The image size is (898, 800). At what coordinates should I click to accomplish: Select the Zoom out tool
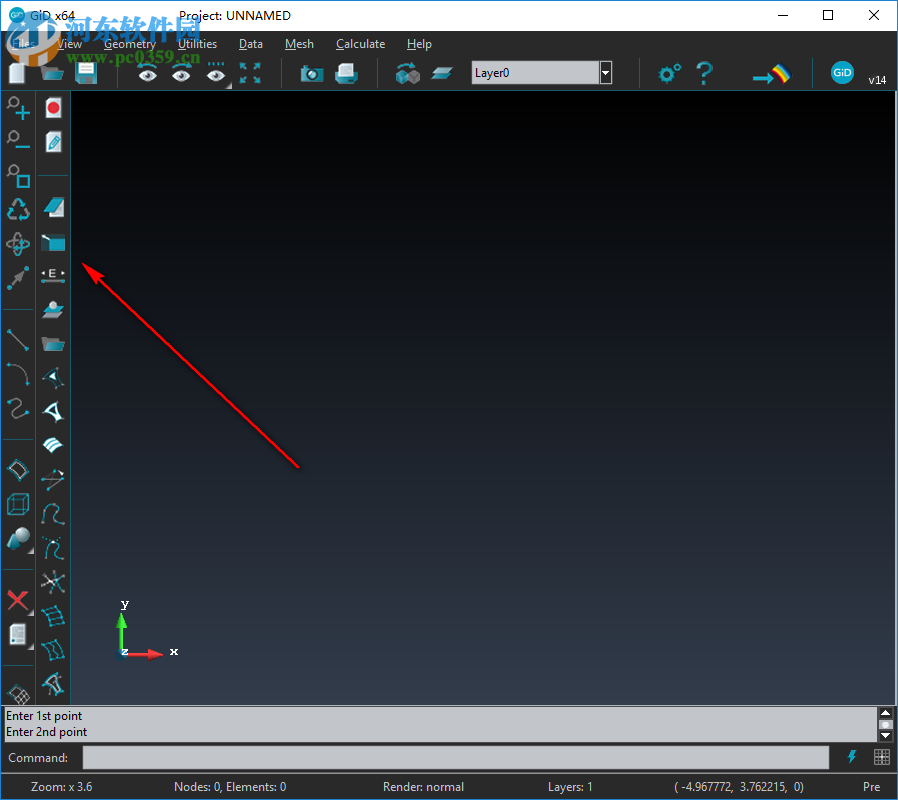[18, 140]
